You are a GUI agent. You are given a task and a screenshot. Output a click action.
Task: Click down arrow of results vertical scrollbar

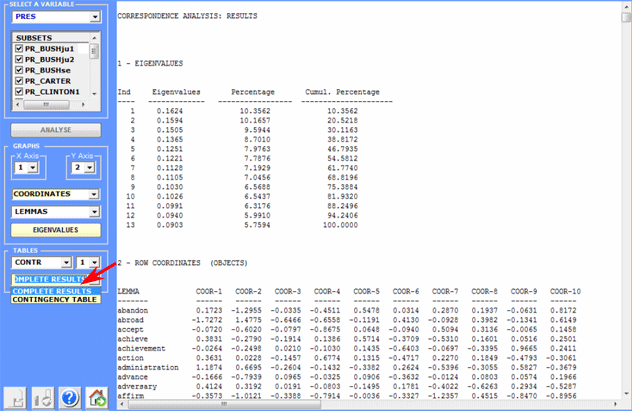626,394
